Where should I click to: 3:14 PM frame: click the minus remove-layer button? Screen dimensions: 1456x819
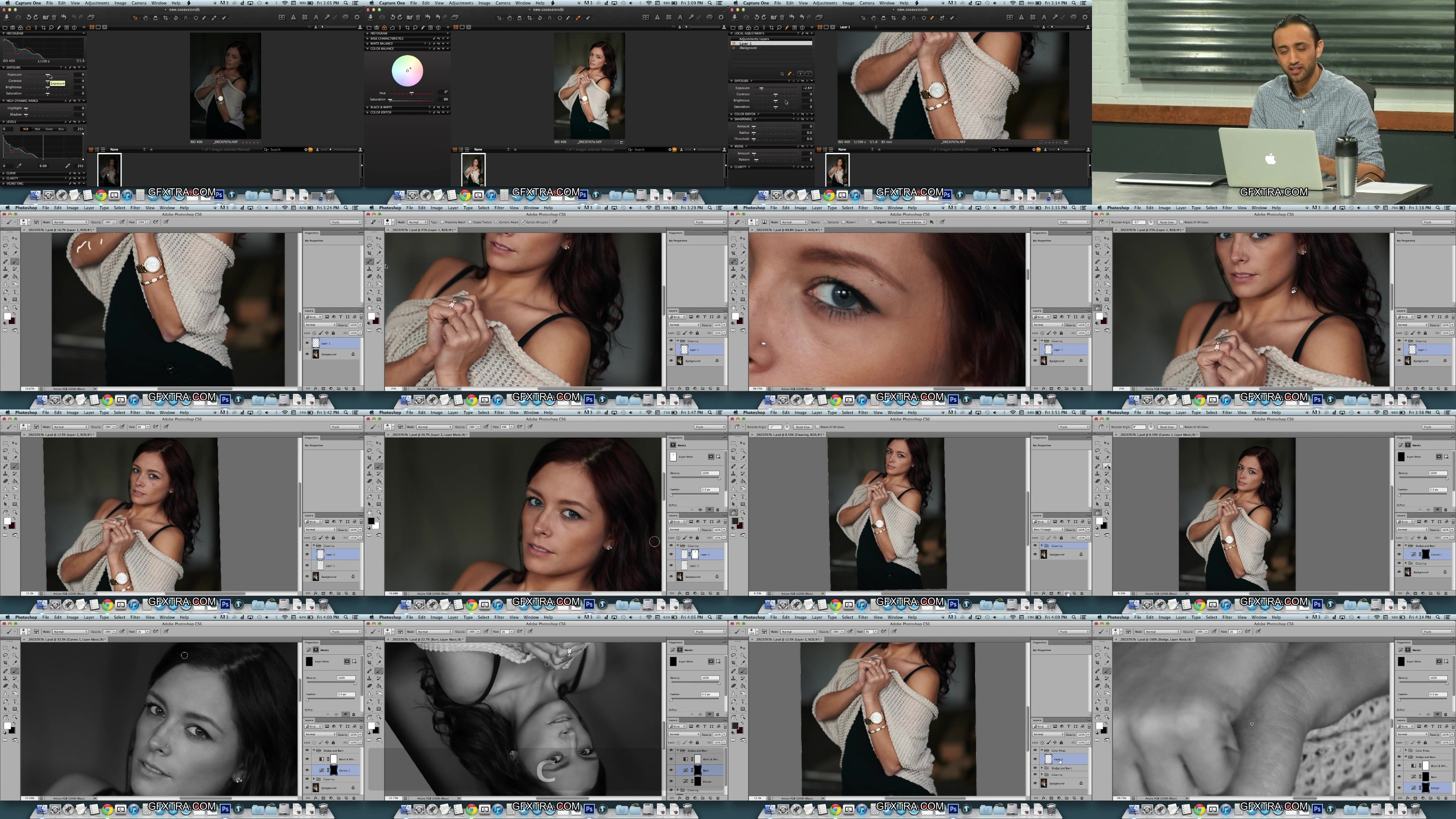tap(809, 73)
